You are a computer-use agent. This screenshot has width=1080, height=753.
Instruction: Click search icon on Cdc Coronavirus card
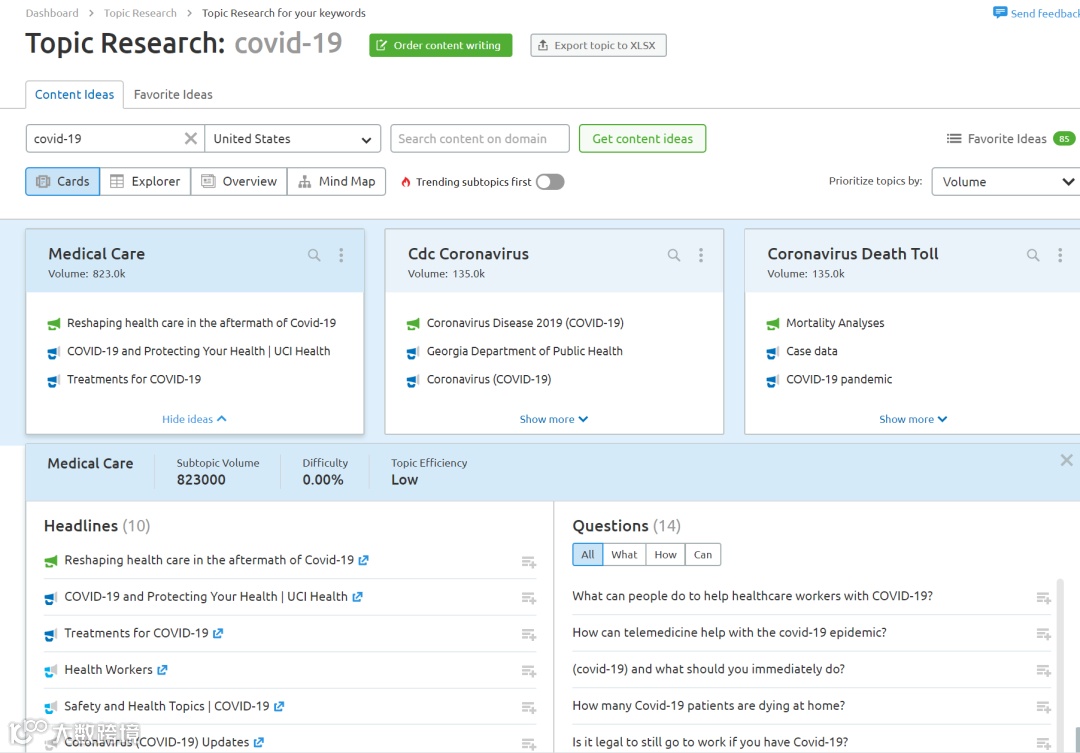(x=674, y=256)
